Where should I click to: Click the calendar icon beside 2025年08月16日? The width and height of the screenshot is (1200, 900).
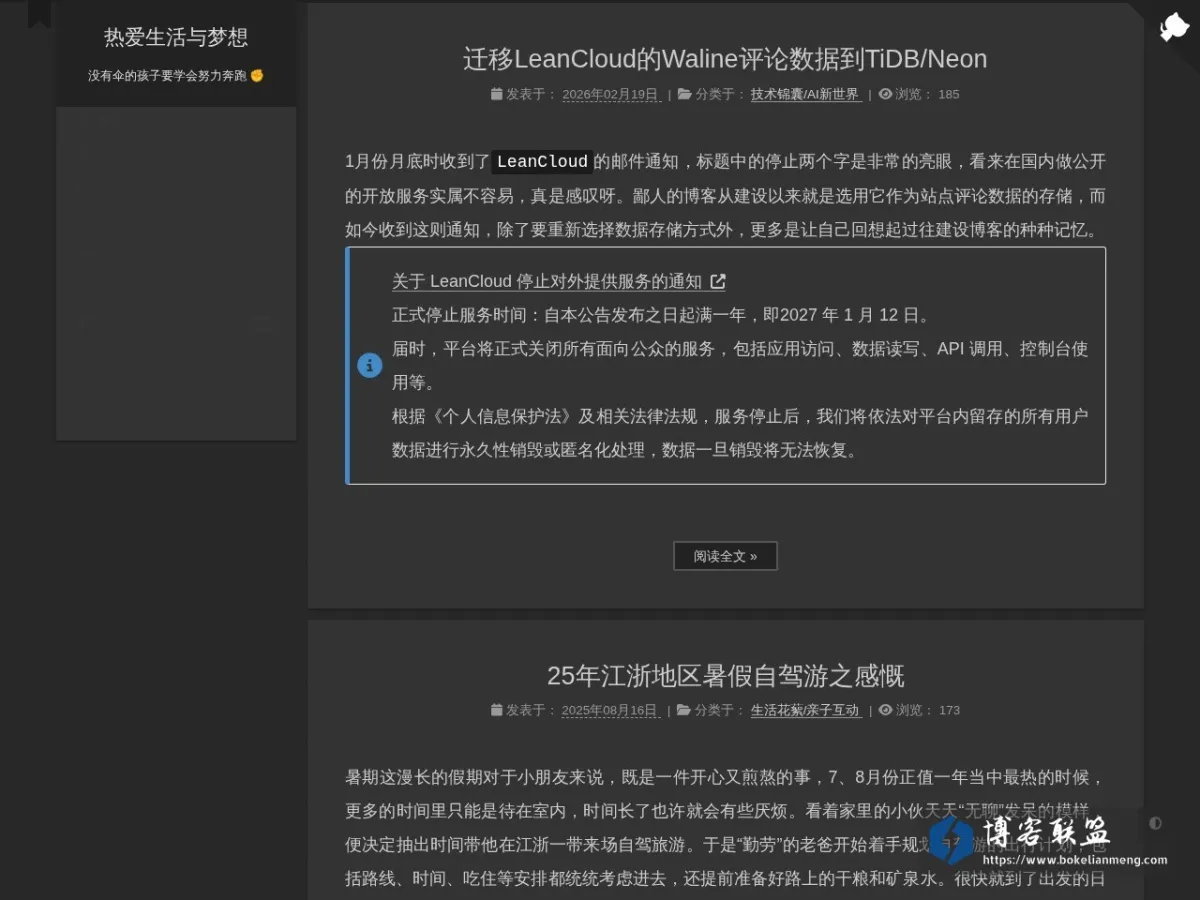(496, 710)
